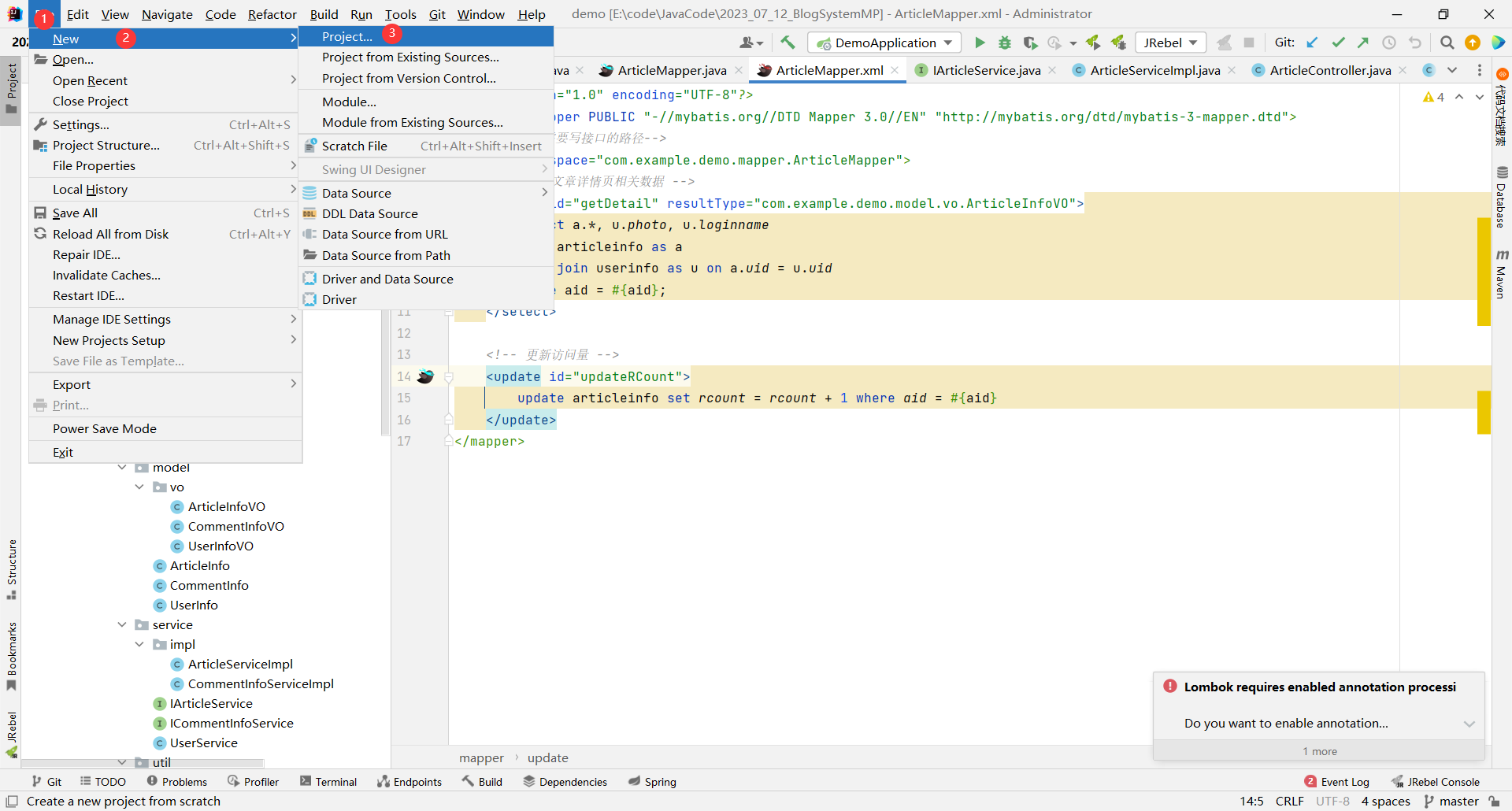Run DemoApplication with the green play icon
The height and width of the screenshot is (811, 1512).
980,43
